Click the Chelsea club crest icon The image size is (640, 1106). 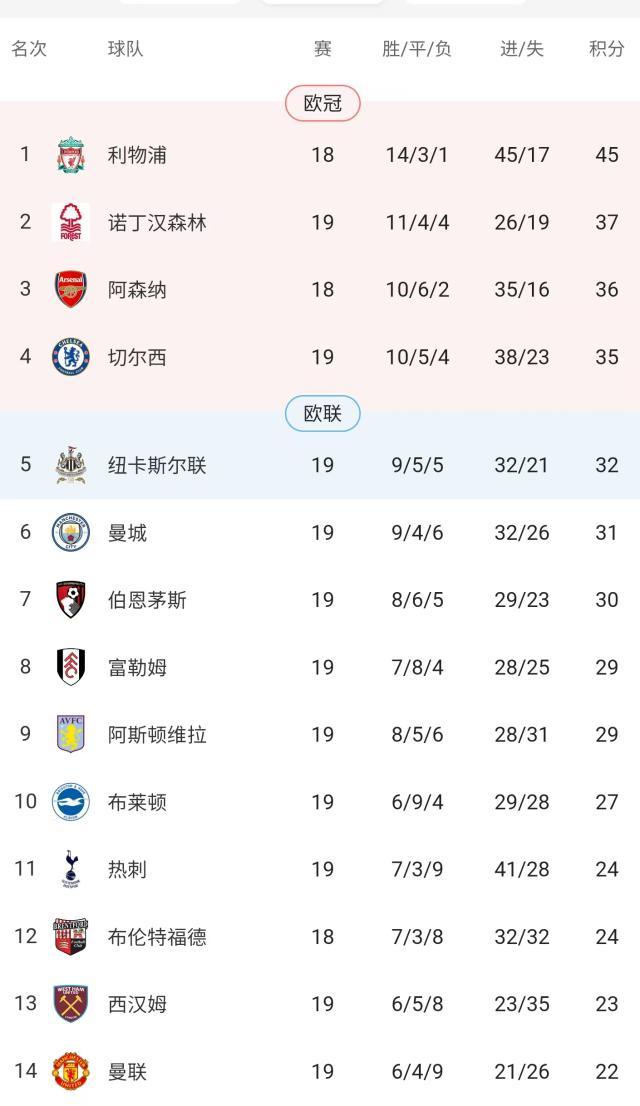pyautogui.click(x=71, y=357)
